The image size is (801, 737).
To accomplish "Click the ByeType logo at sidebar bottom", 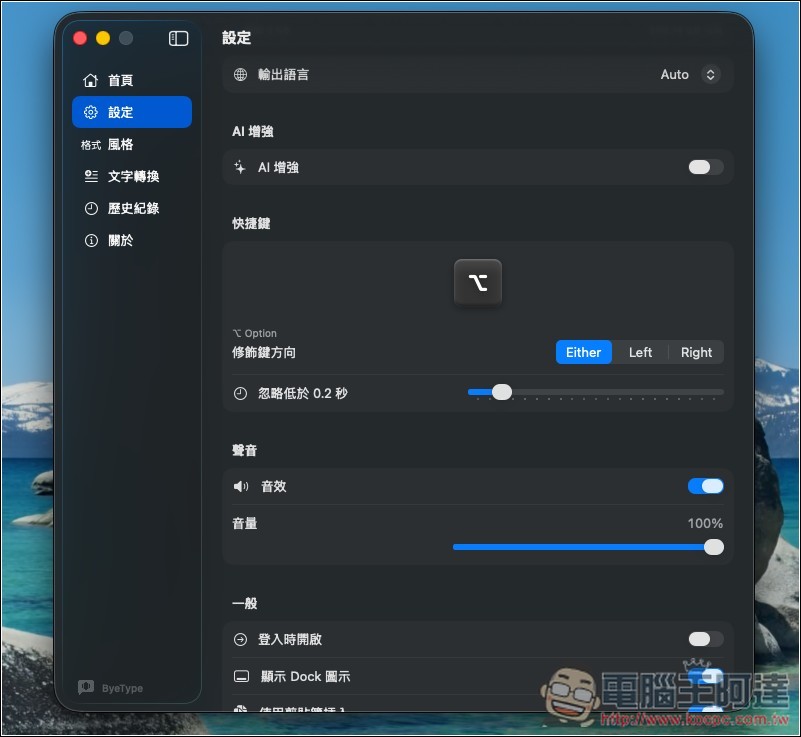I will (88, 687).
